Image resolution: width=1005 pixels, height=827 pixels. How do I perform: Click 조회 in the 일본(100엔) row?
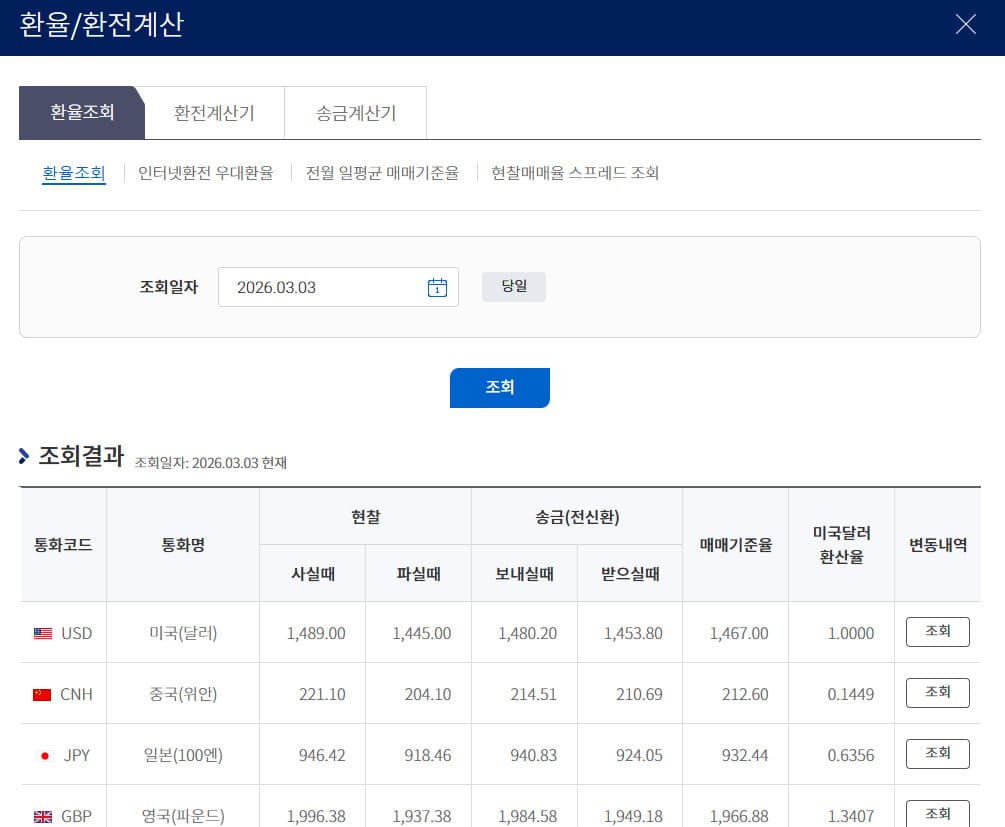[937, 753]
